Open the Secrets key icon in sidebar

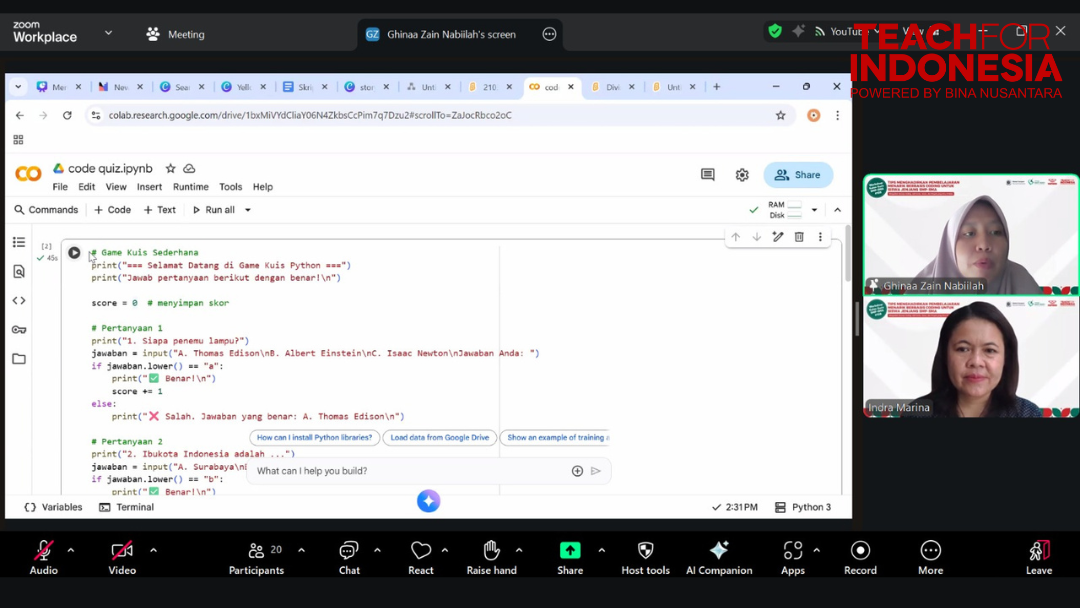[19, 330]
